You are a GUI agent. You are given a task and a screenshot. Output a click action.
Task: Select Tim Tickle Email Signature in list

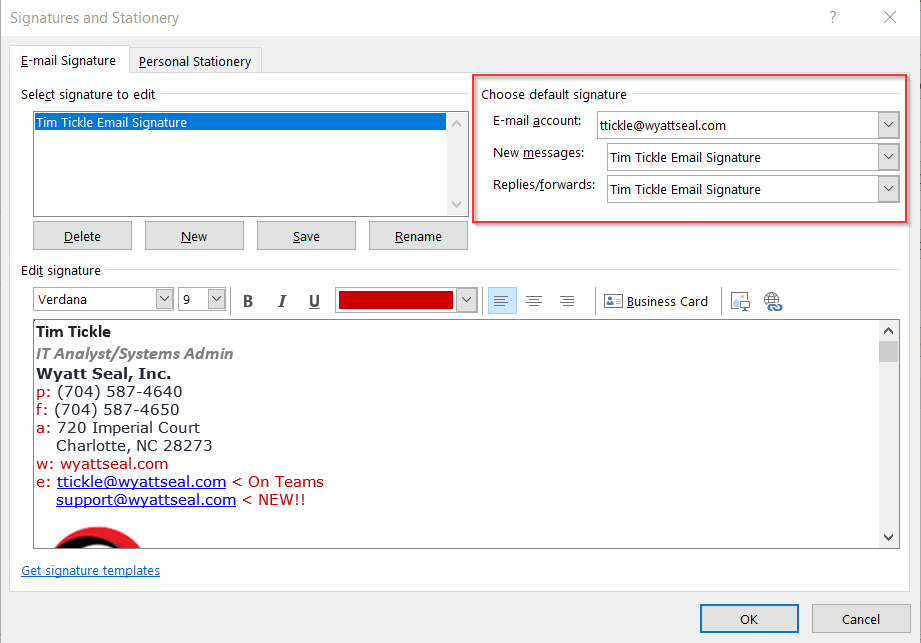(240, 122)
